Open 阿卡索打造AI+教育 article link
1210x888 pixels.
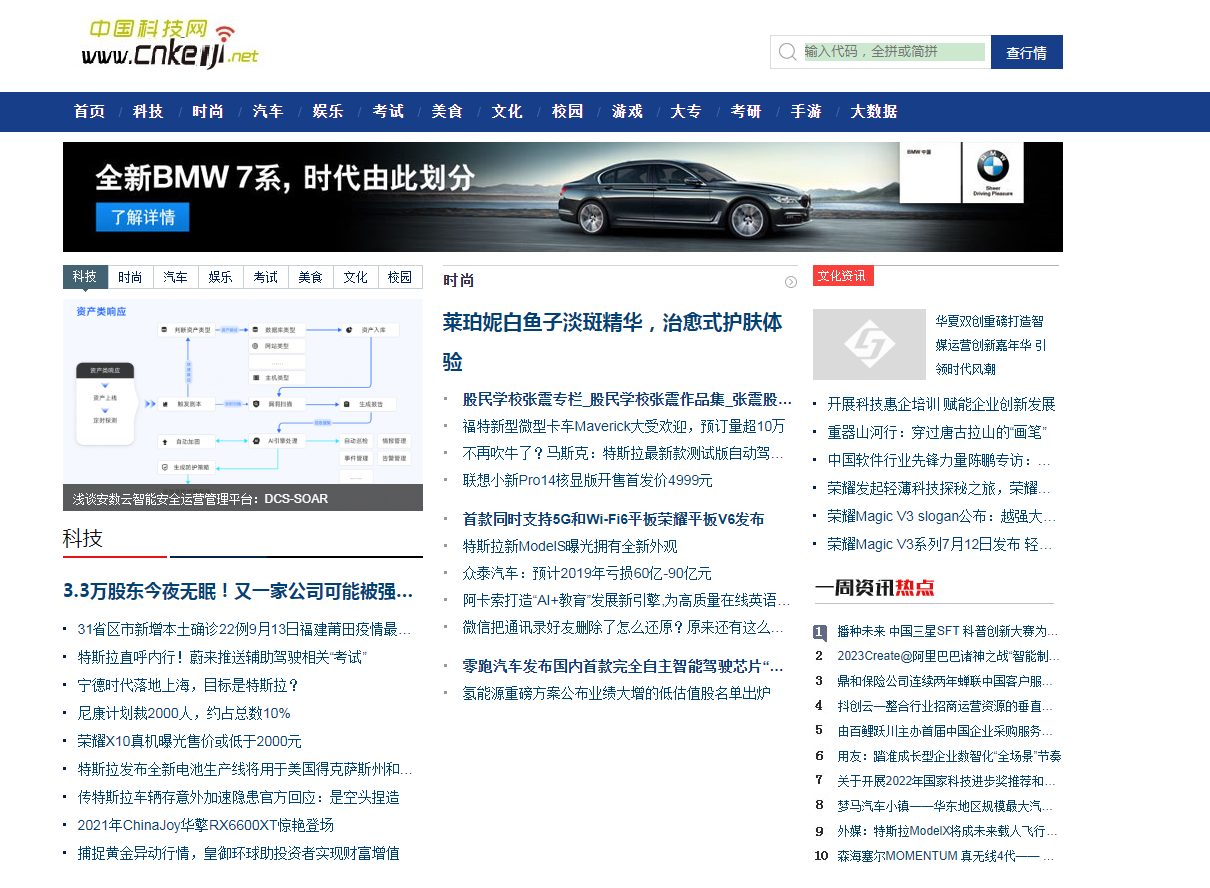tap(626, 600)
